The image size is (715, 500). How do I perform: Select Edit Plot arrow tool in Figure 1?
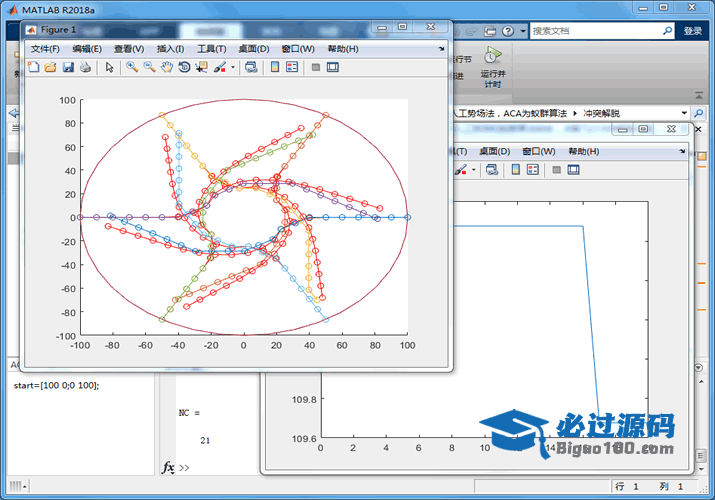tap(109, 67)
